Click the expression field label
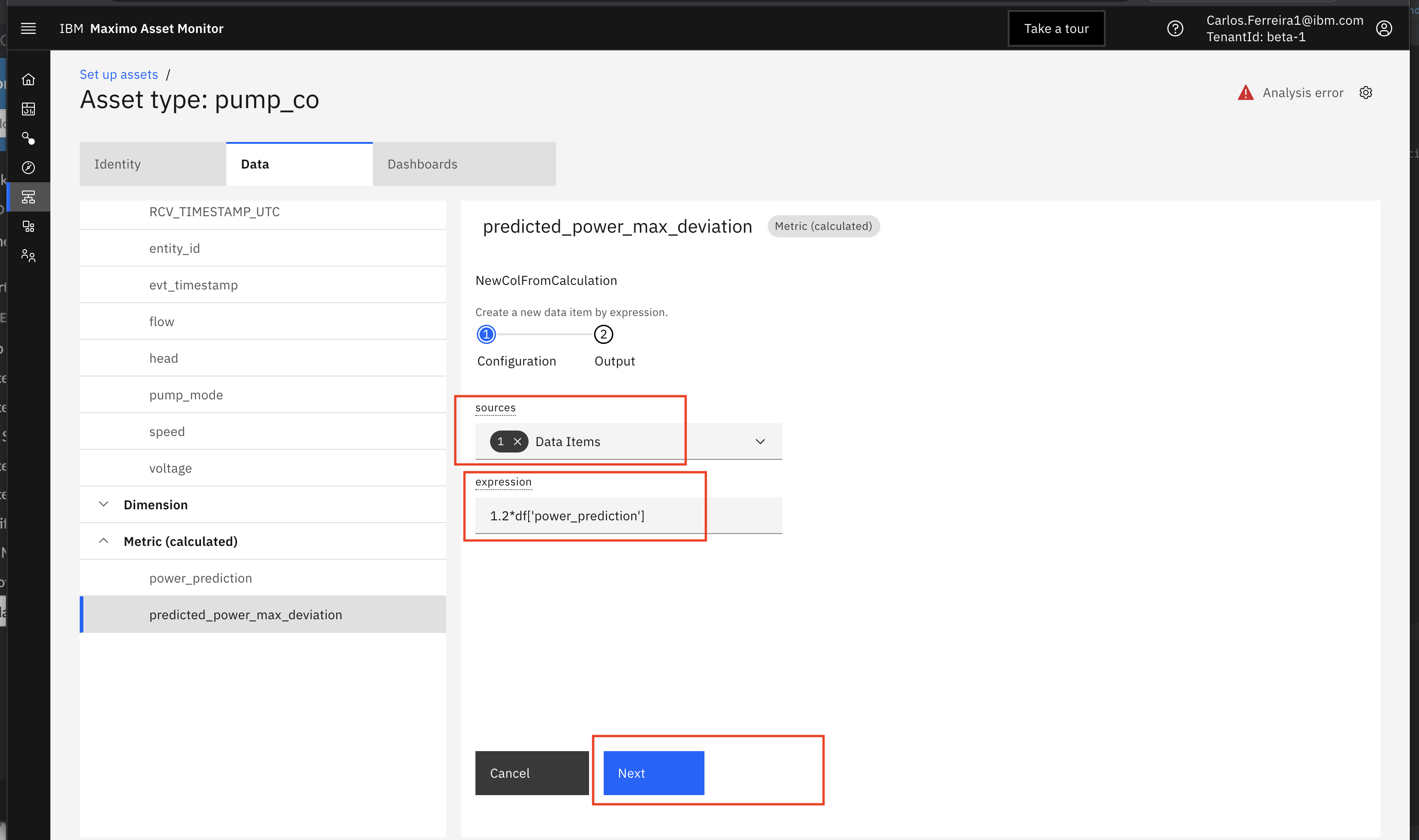This screenshot has width=1419, height=840. pos(503,482)
